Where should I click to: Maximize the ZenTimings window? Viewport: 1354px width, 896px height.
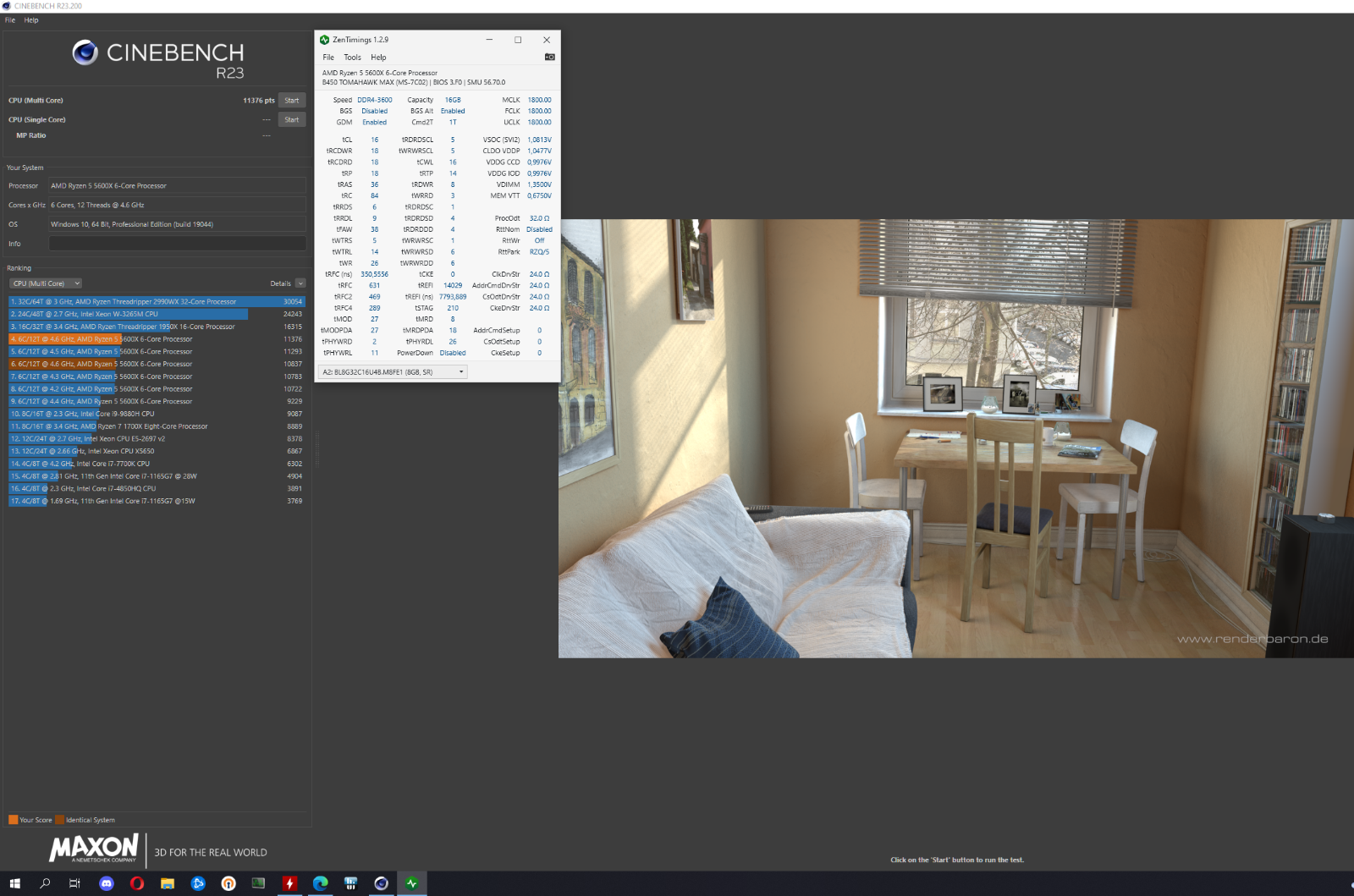pos(518,40)
